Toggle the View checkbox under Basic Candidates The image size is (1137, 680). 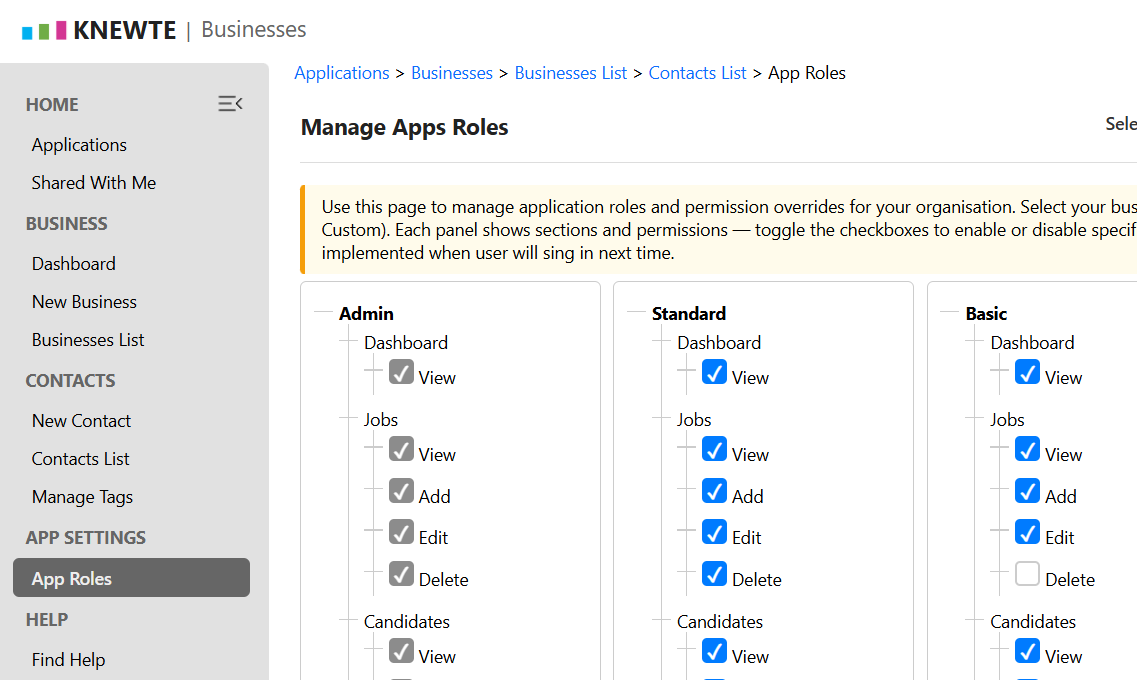click(x=1027, y=651)
